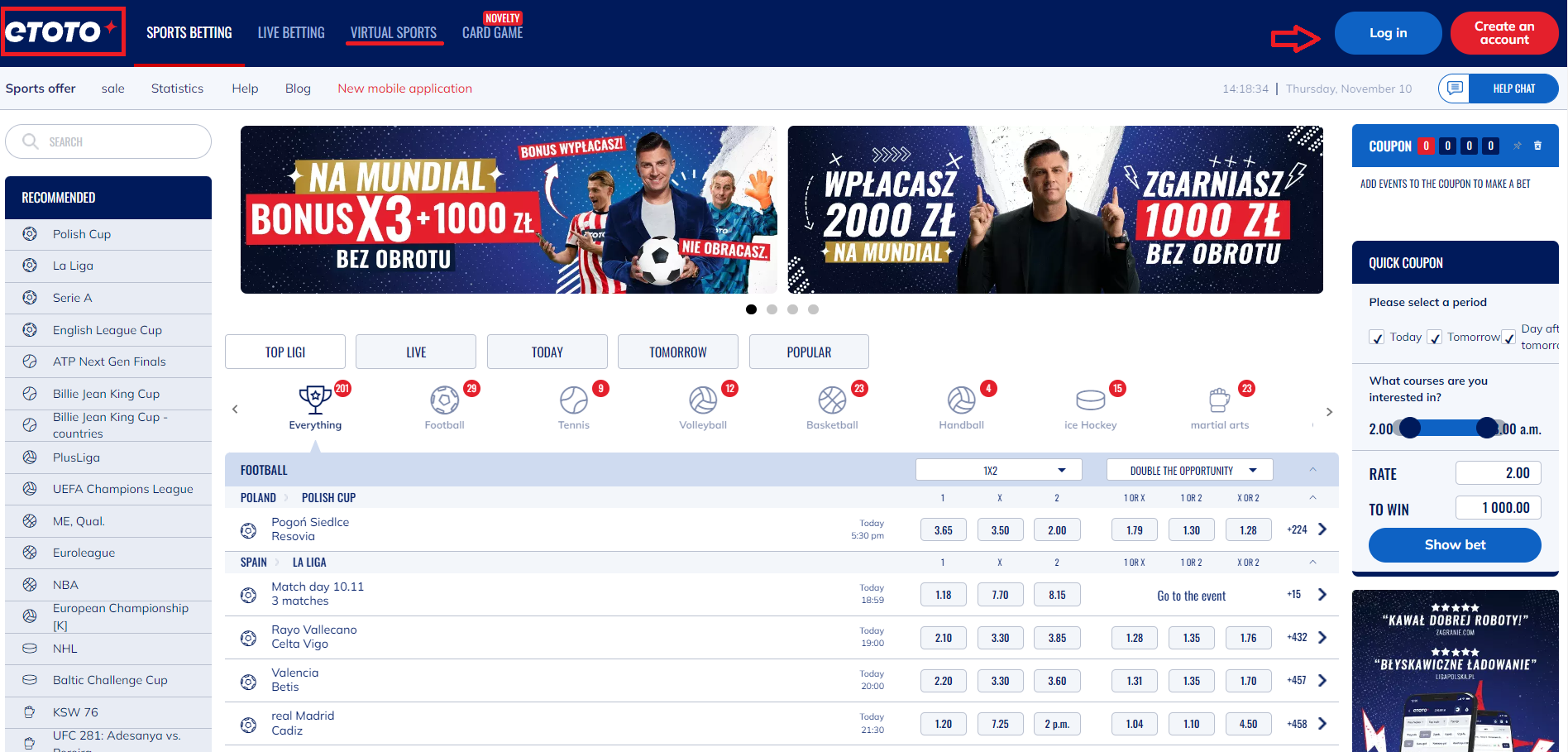
Task: Clear the coupon with the trash icon
Action: pyautogui.click(x=1537, y=146)
